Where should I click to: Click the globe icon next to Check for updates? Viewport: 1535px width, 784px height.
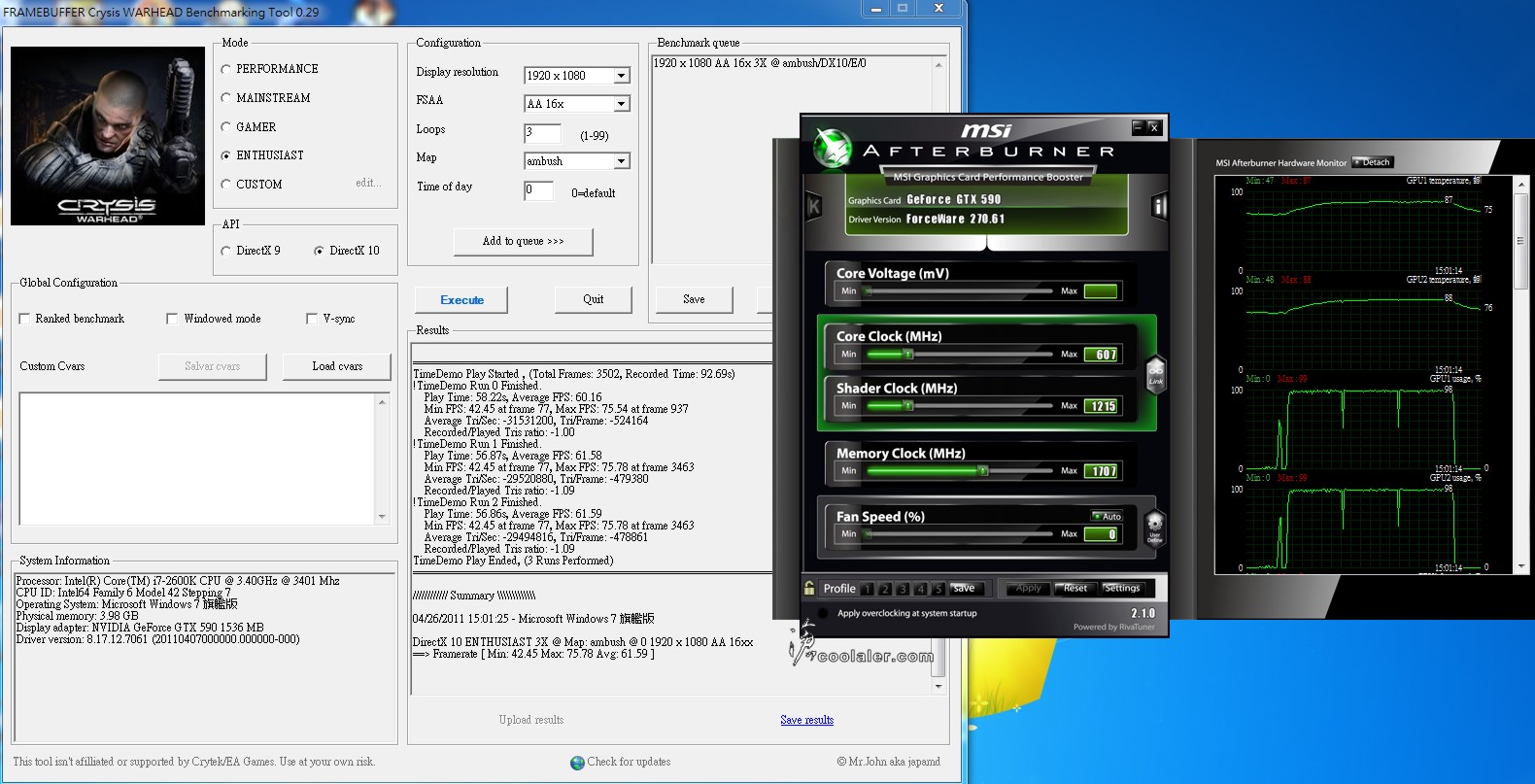[577, 763]
